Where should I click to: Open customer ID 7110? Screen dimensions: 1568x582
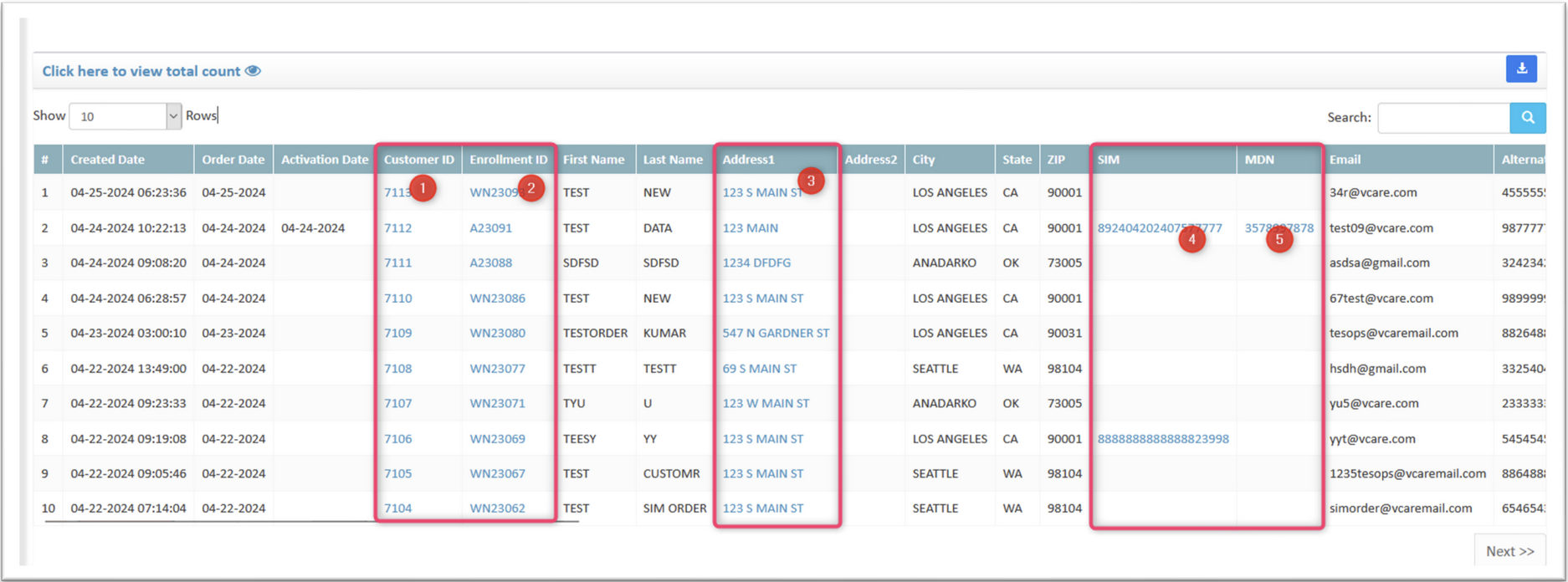(397, 298)
